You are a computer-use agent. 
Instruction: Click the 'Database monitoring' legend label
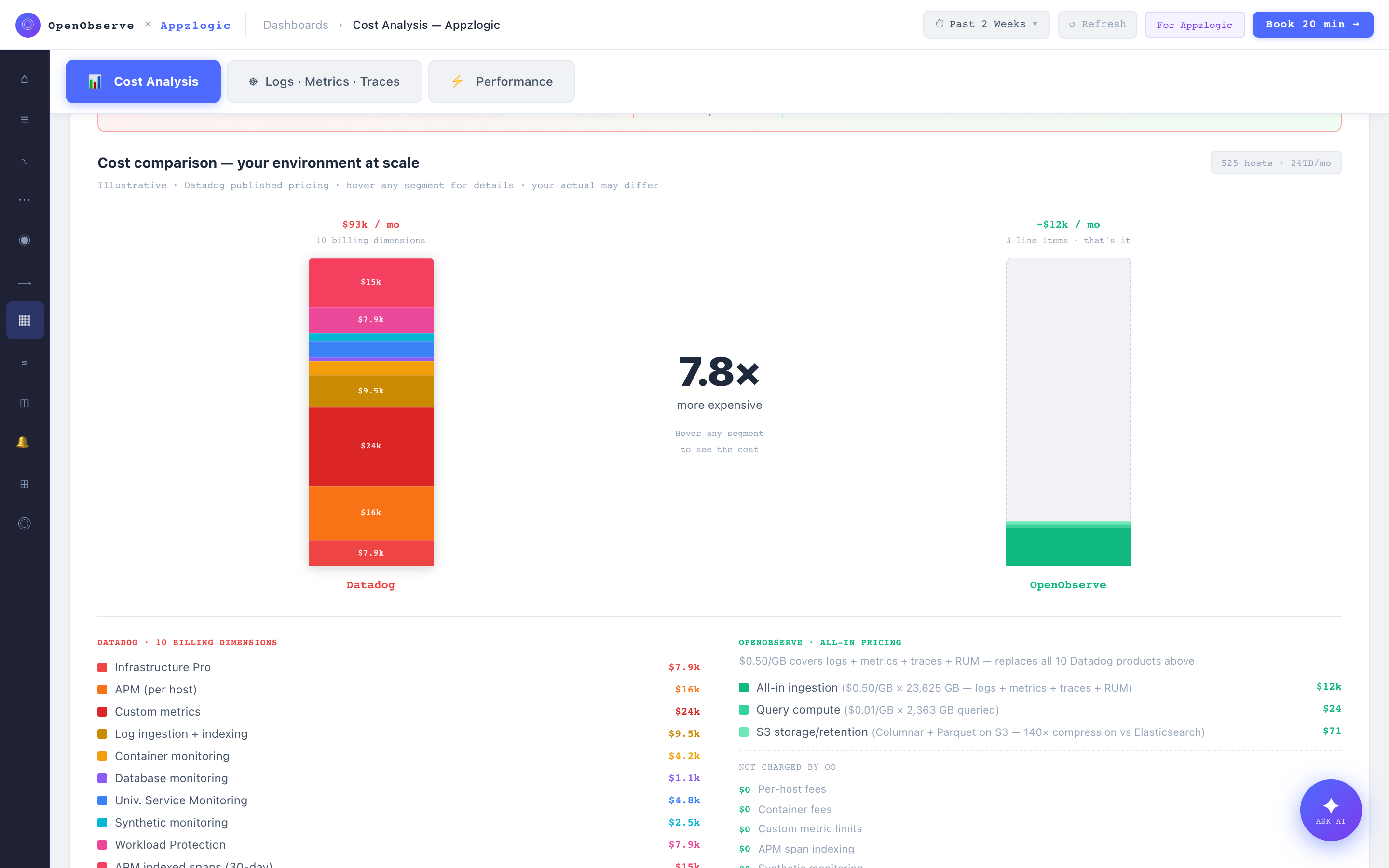(171, 778)
